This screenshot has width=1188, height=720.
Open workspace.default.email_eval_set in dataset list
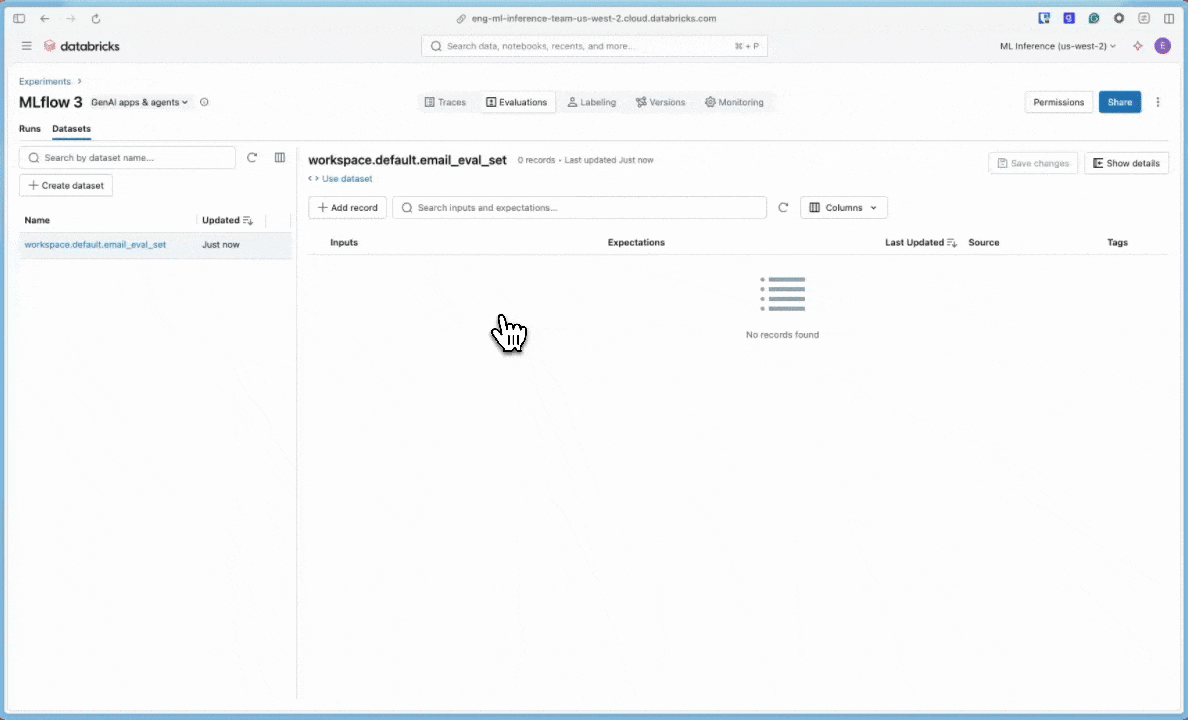pyautogui.click(x=95, y=245)
